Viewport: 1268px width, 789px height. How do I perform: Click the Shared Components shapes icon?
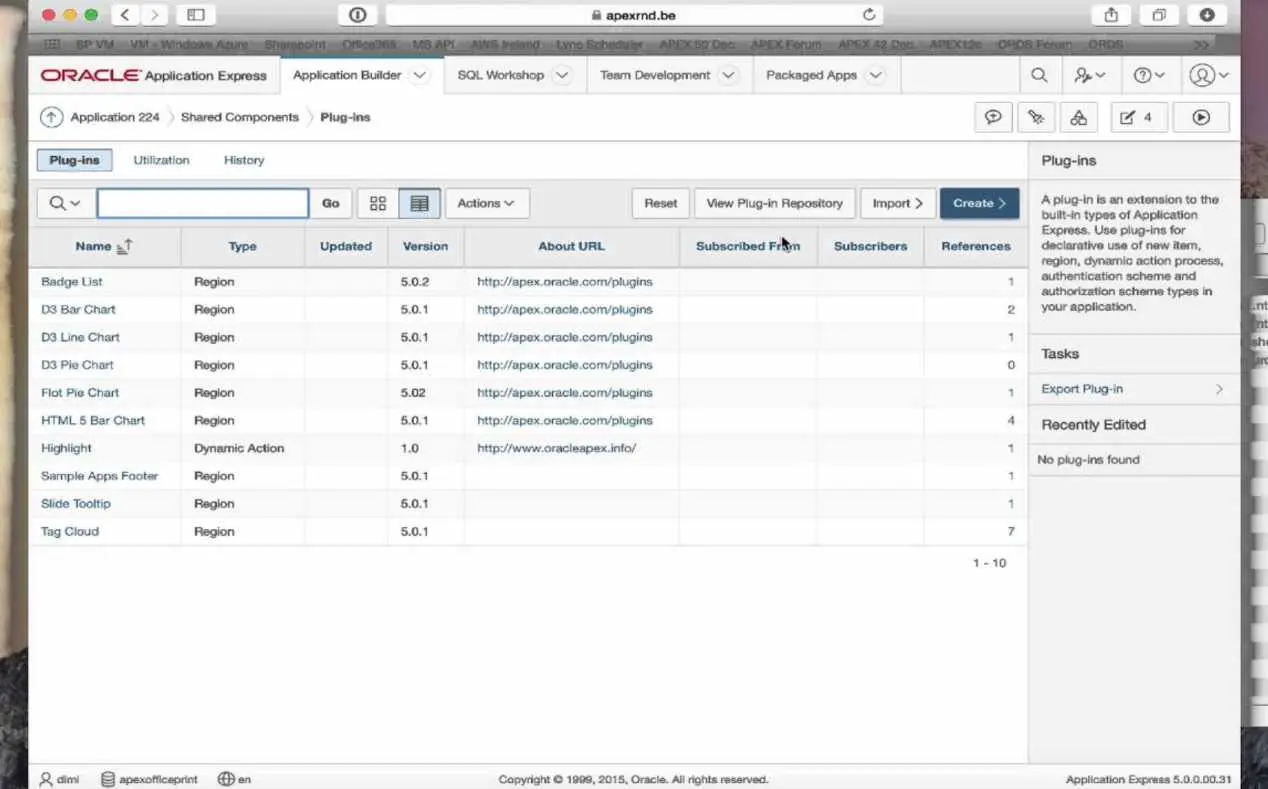[1078, 117]
